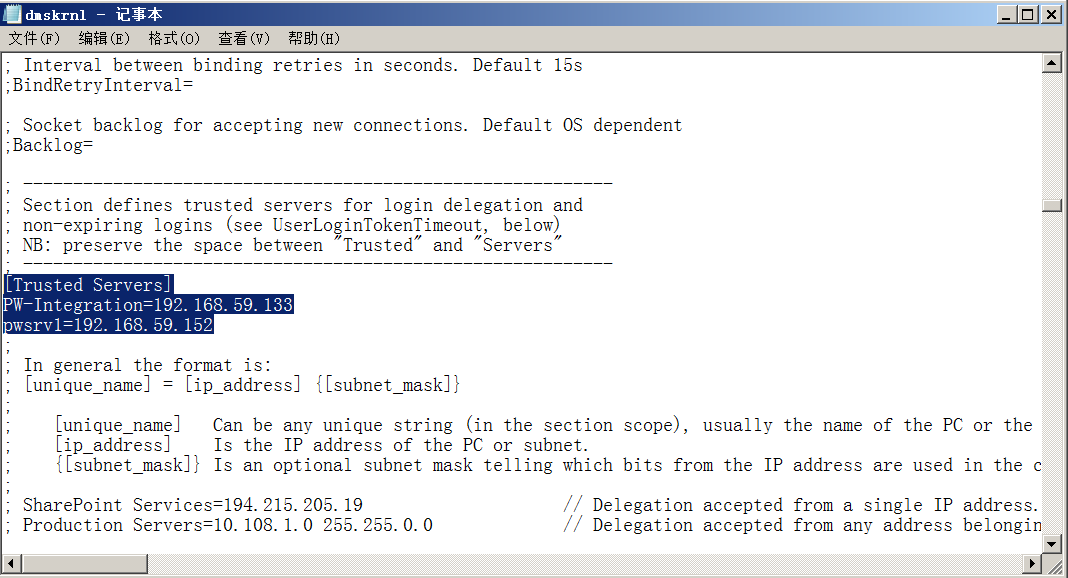Click the Notepad icon in title bar
Screen dimensions: 1068x578
12,14
